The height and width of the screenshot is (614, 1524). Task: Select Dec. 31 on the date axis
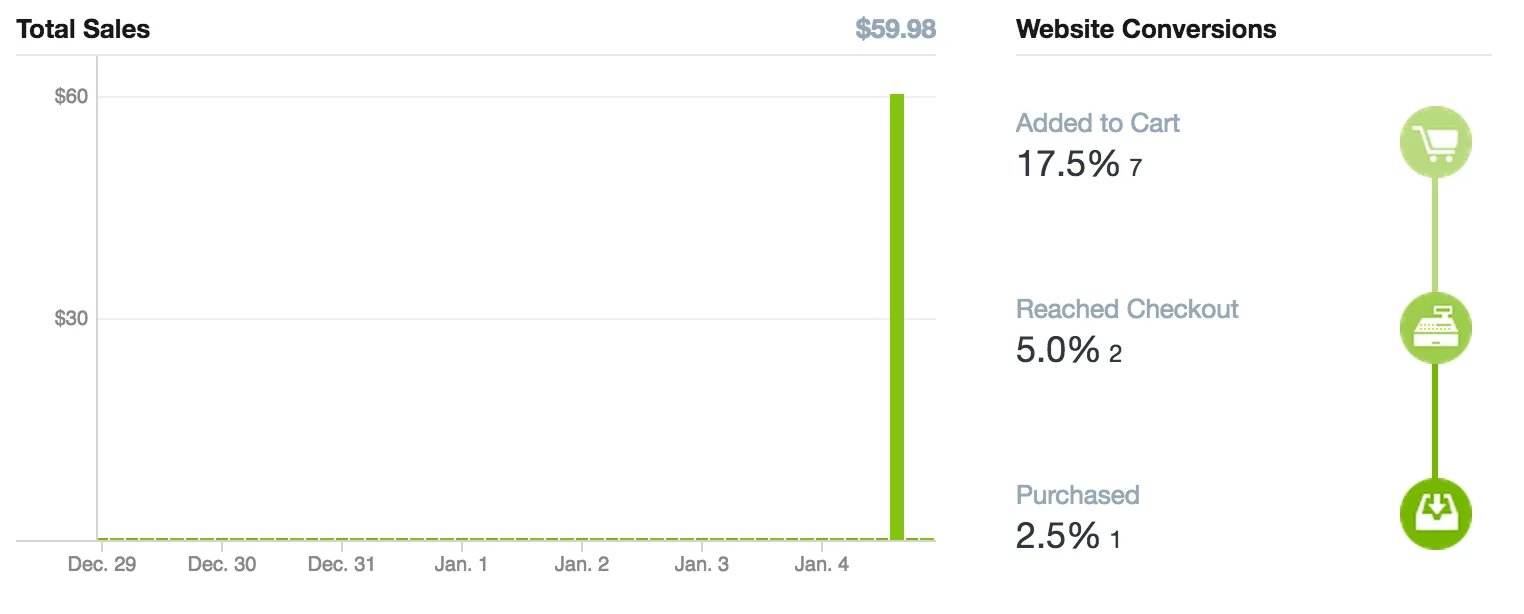[342, 565]
